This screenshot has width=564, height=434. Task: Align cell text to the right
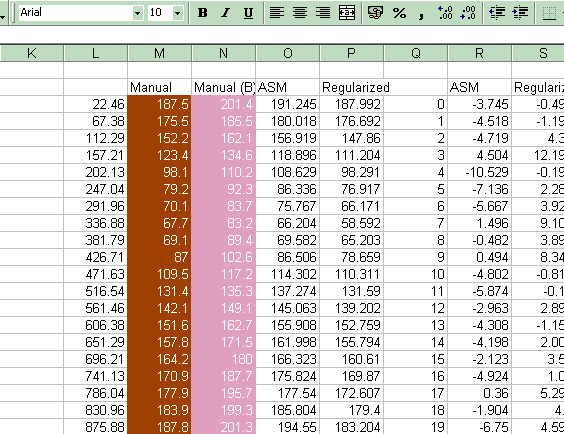[x=323, y=13]
